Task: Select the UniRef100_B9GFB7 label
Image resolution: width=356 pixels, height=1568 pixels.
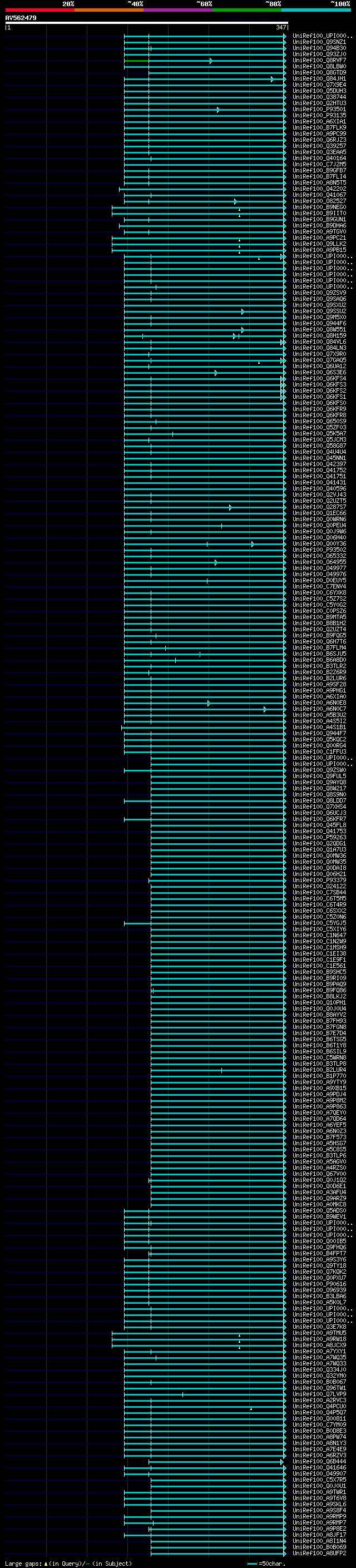Action: click(x=319, y=170)
